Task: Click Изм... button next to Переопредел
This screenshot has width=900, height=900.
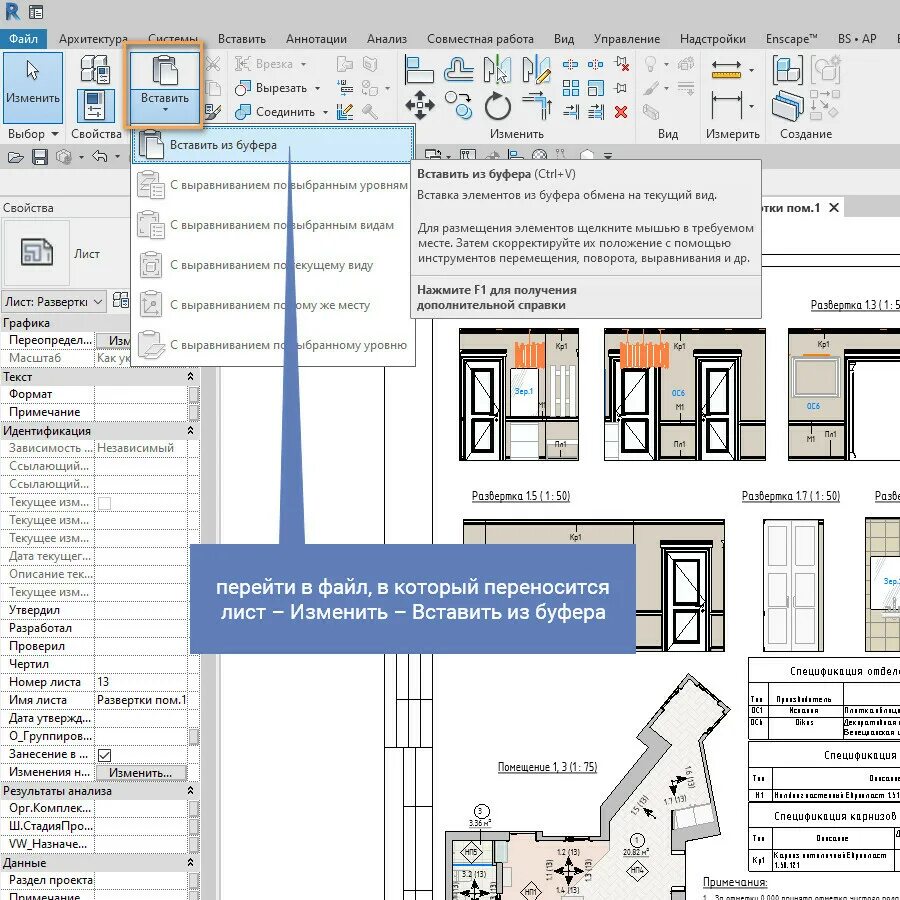Action: pos(114,340)
